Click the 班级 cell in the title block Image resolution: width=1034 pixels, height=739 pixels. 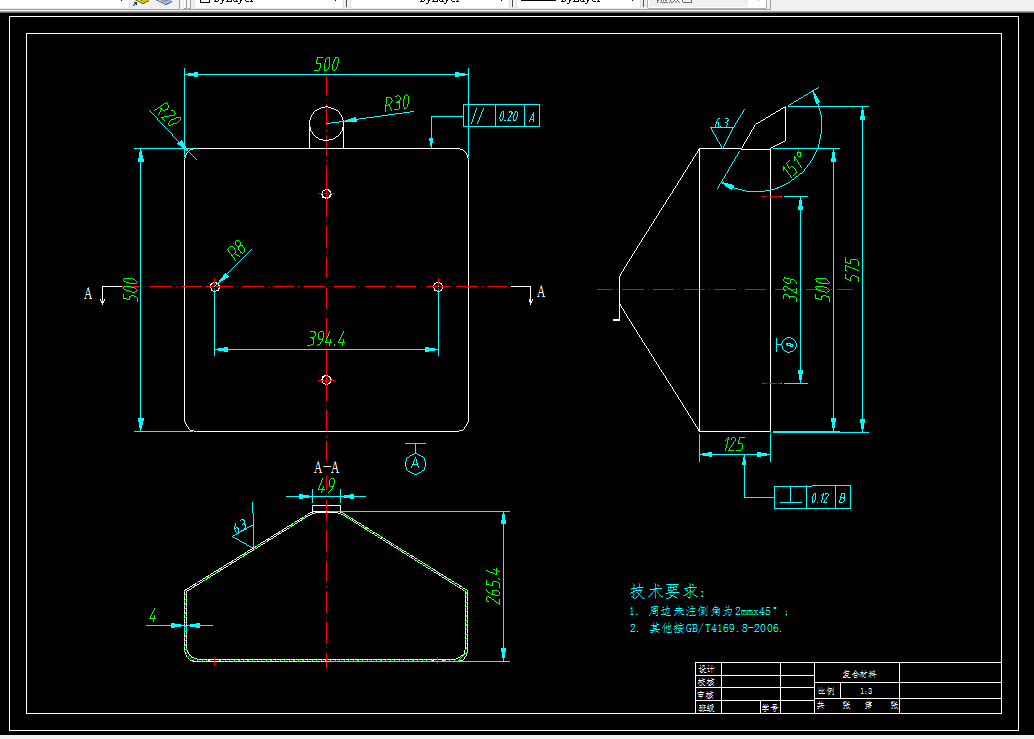[x=706, y=707]
